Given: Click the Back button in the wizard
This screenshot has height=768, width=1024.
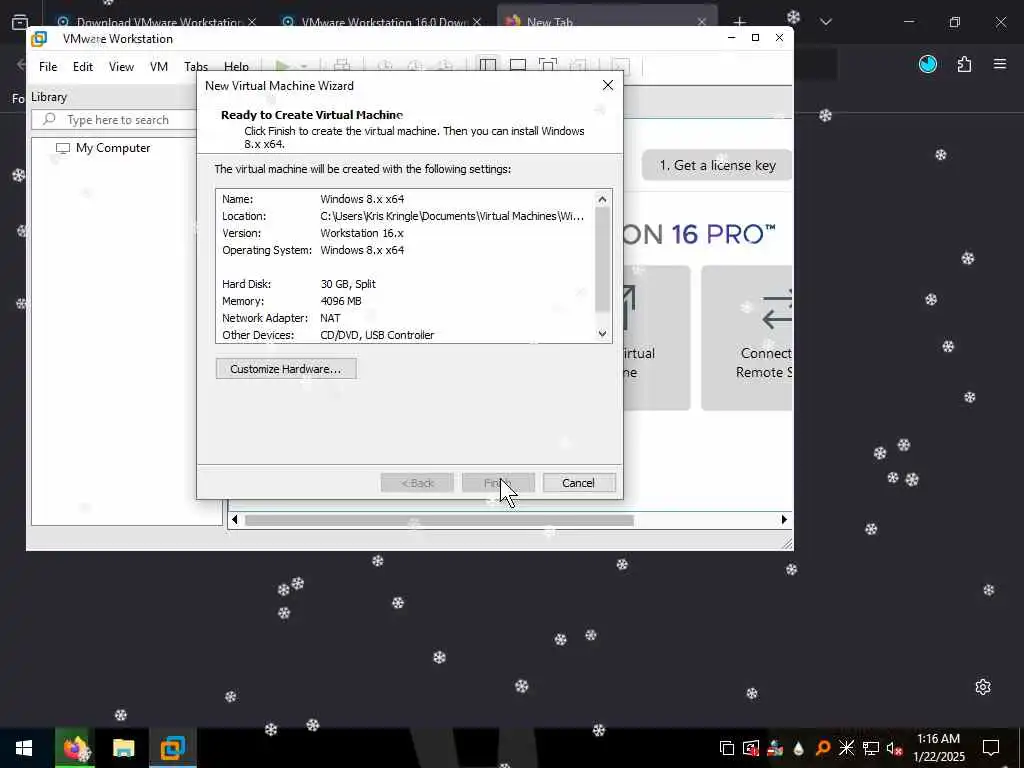Looking at the screenshot, I should (417, 483).
